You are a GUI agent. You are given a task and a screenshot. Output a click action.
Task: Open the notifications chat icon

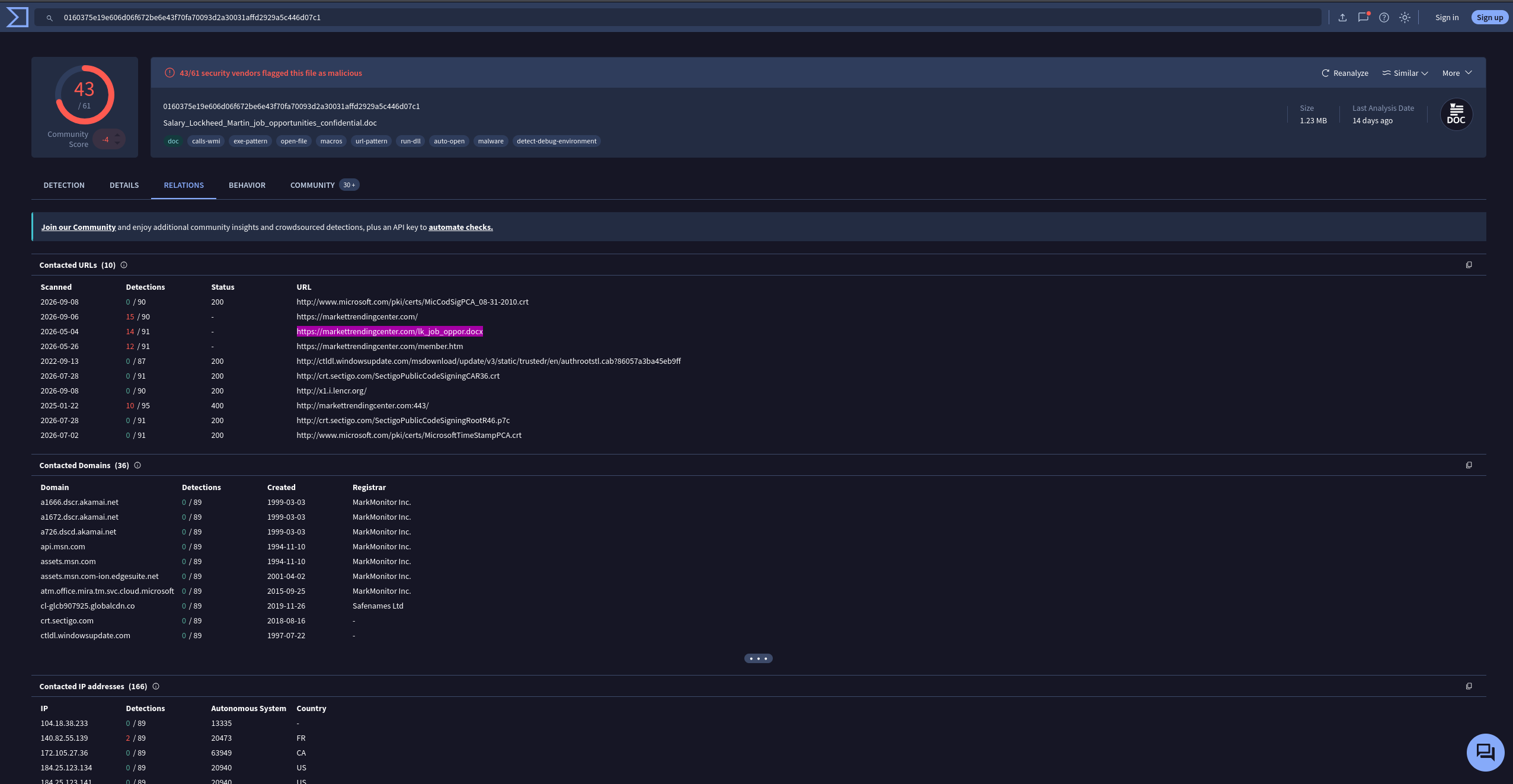click(1363, 17)
